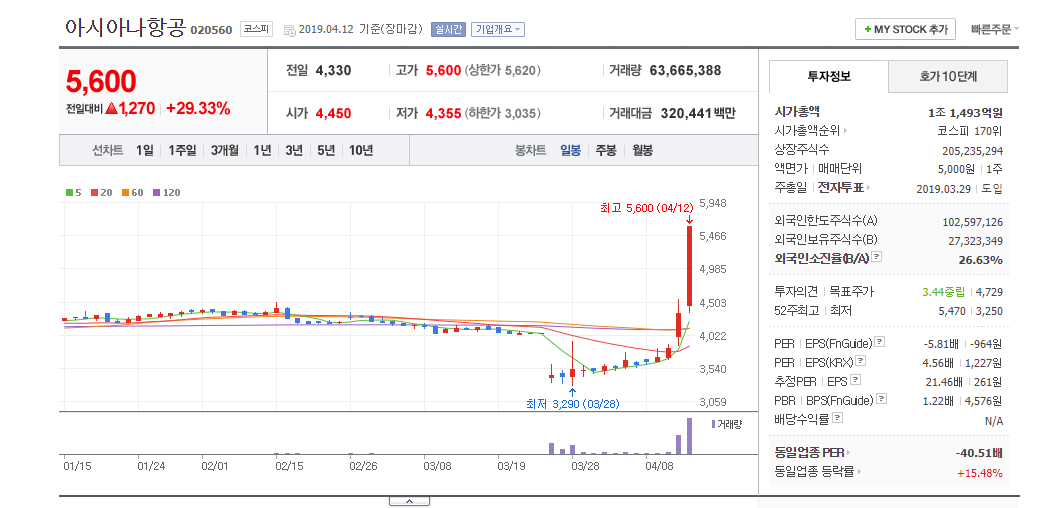The image size is (1039, 508).
Task: Select the 10년 line chart range
Action: (x=360, y=150)
